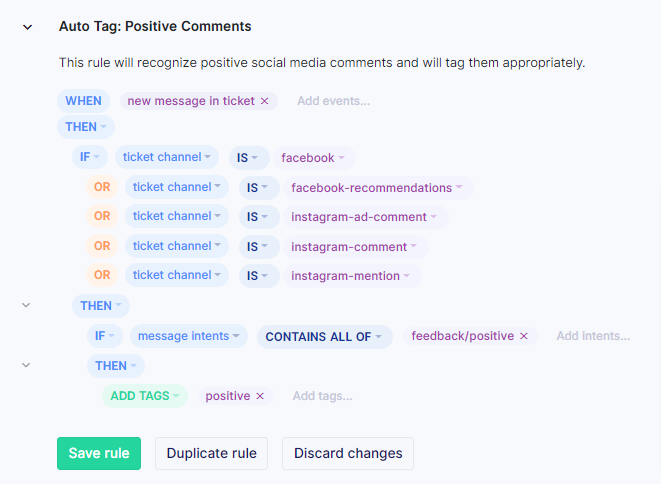Image resolution: width=661 pixels, height=484 pixels.
Task: Click the Add events input field
Action: [x=333, y=101]
